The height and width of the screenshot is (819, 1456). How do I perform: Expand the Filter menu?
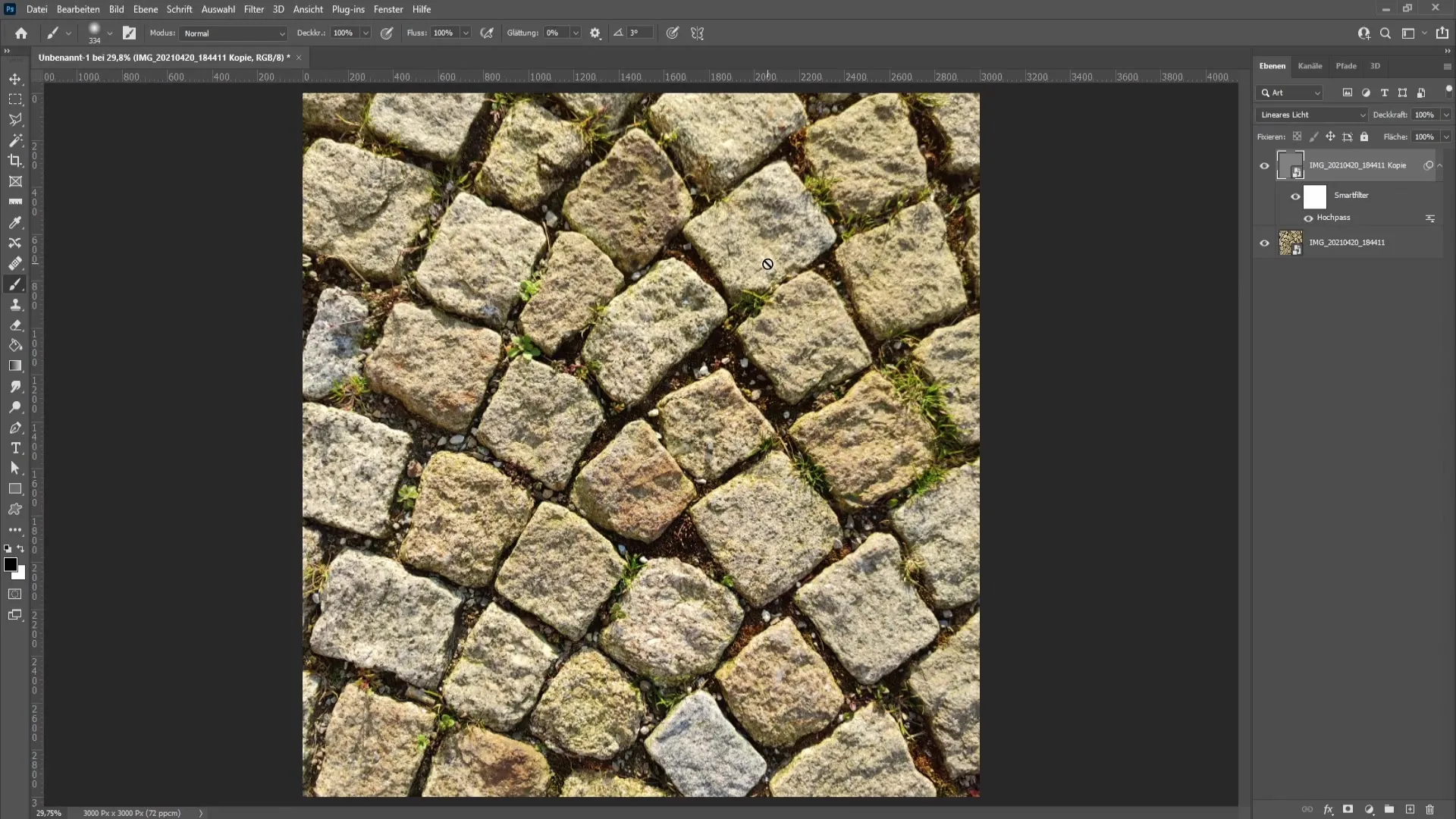(x=254, y=9)
